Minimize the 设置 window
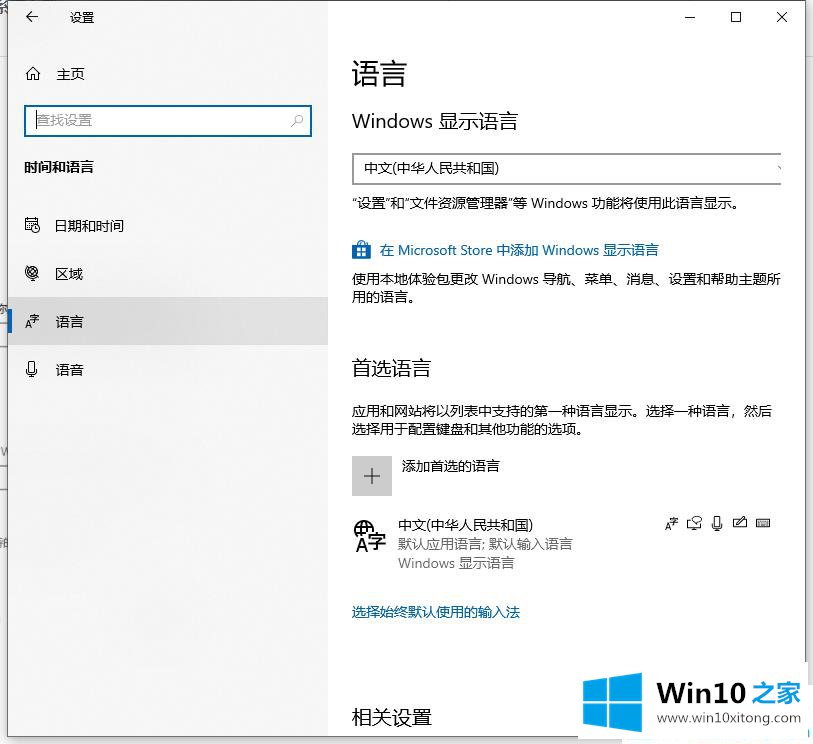813x744 pixels. 690,17
